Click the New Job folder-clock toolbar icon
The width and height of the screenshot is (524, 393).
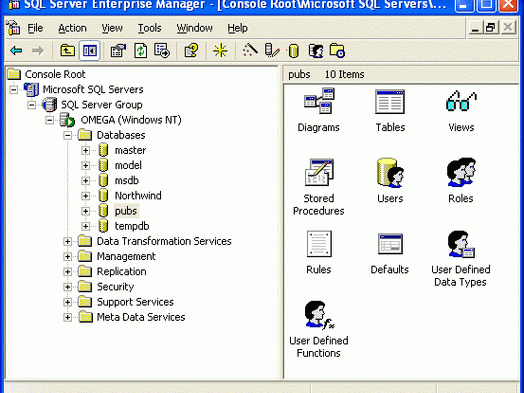click(337, 51)
